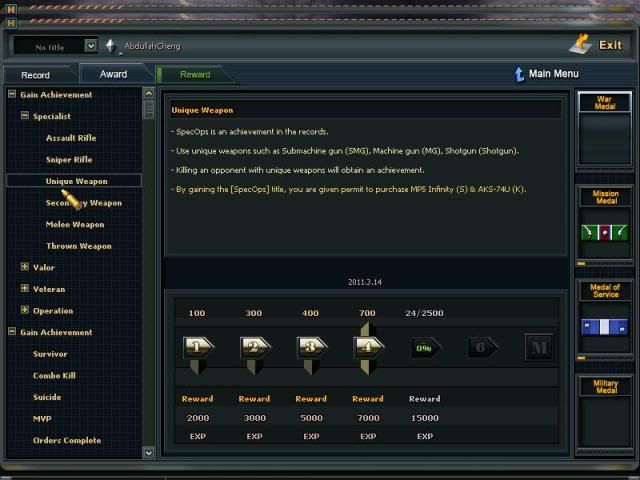
Task: Return to Main Menu
Action: 545,74
